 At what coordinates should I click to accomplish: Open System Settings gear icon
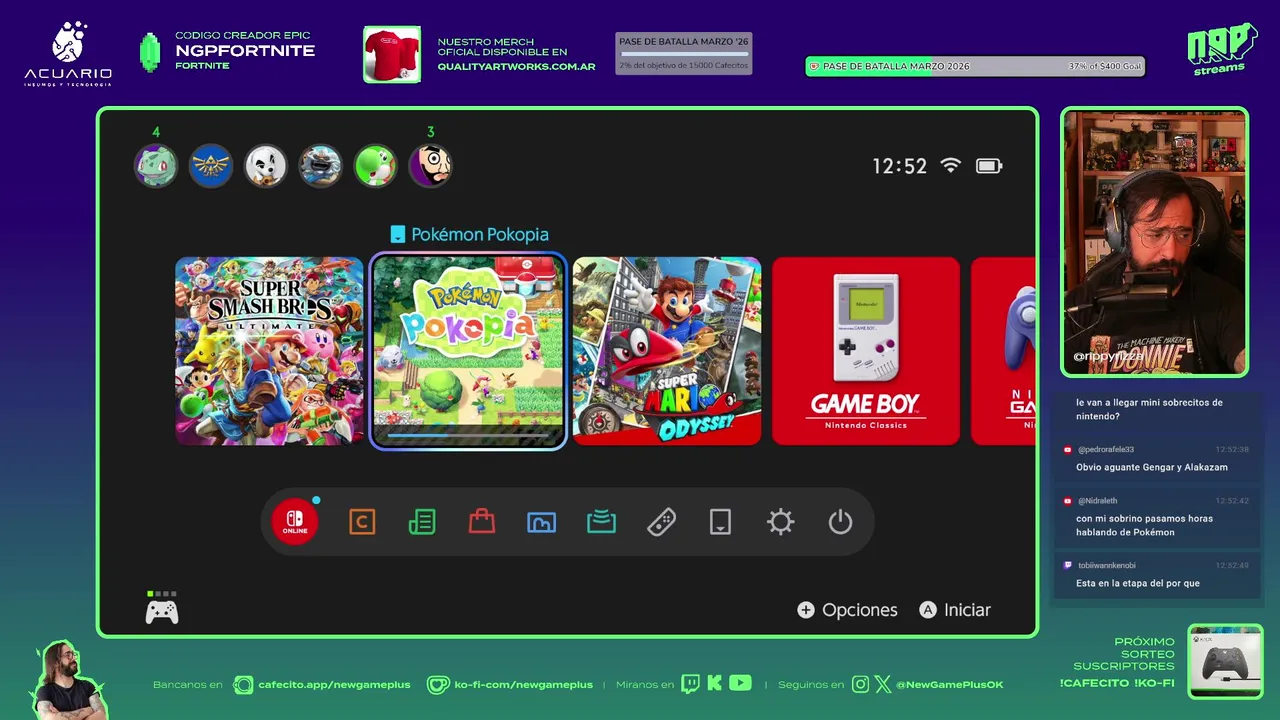tap(780, 522)
